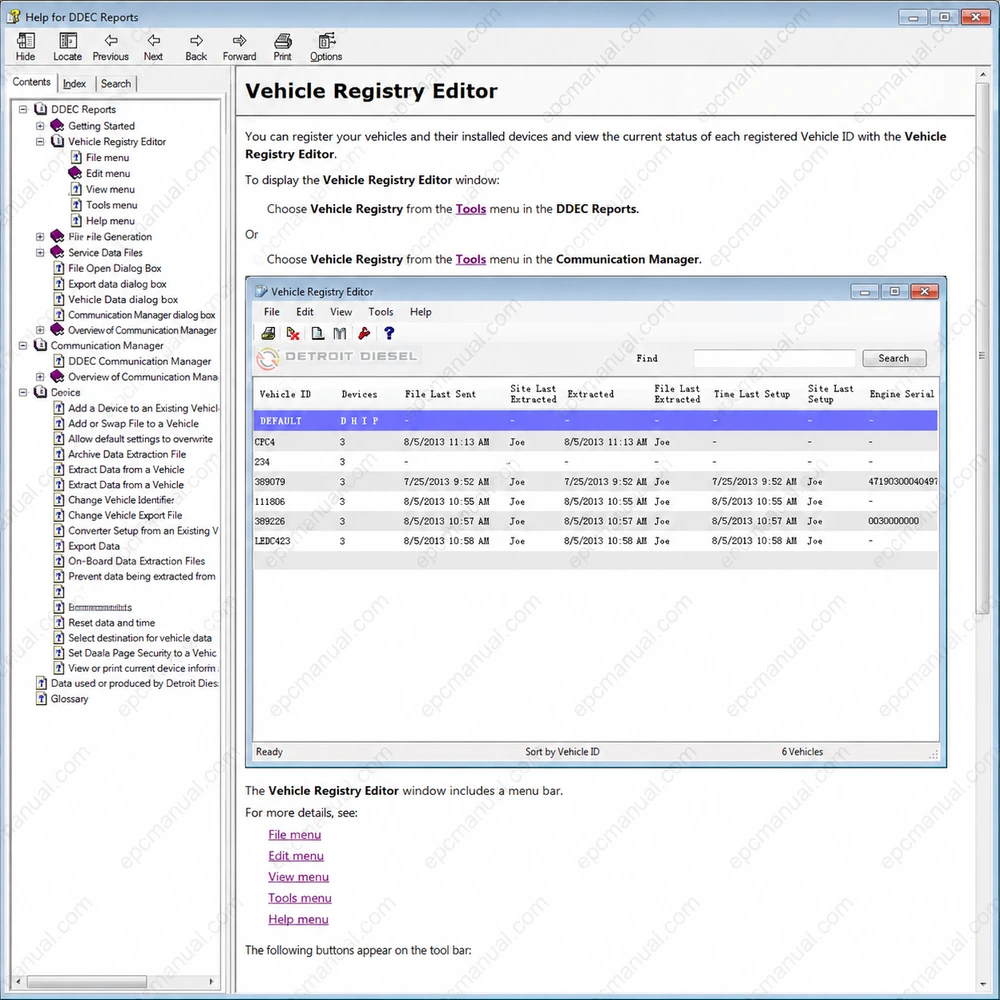Open File menu in Vehicle Registry Editor

coord(272,312)
